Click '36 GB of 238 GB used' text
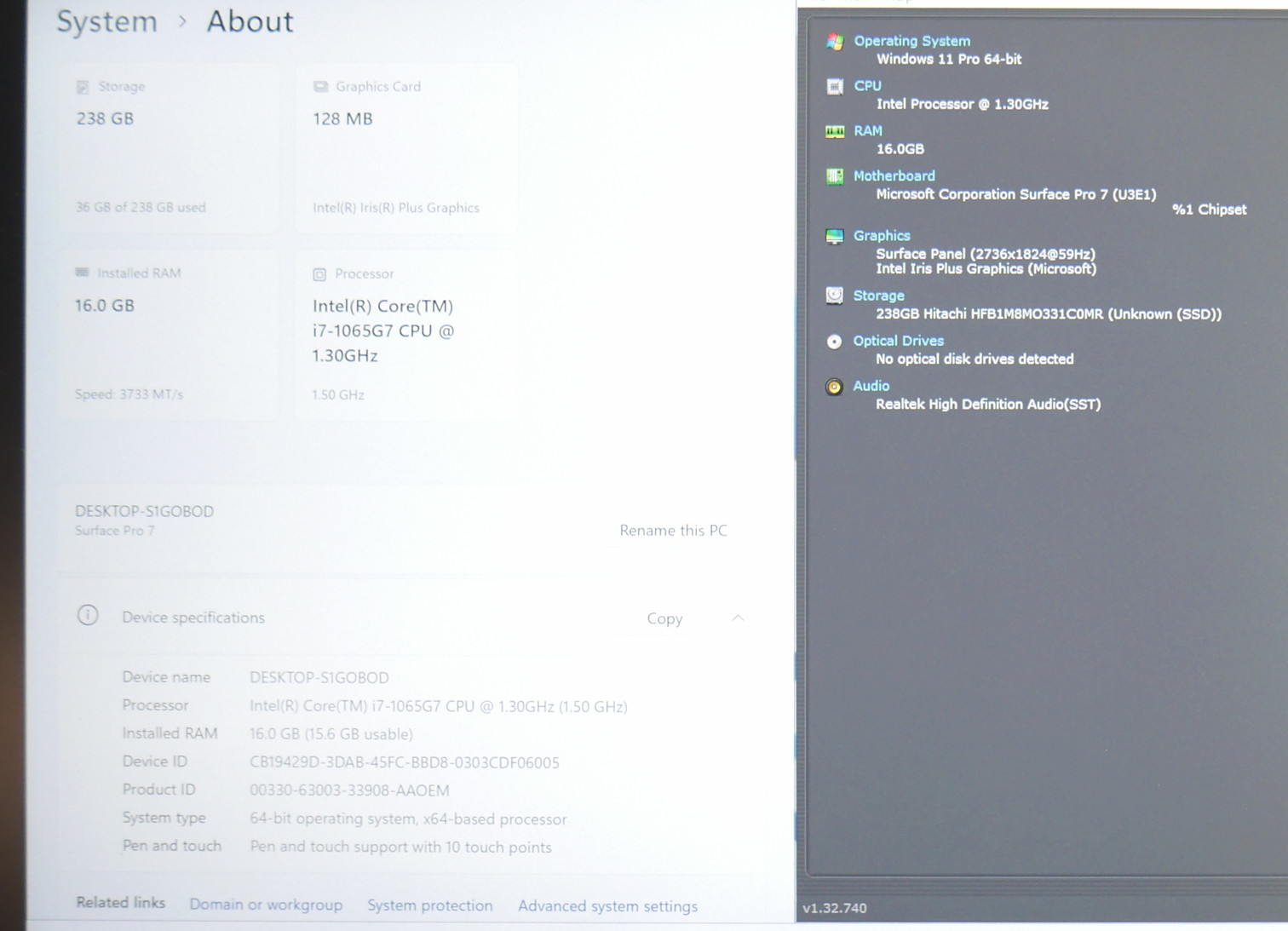The height and width of the screenshot is (931, 1288). click(141, 207)
